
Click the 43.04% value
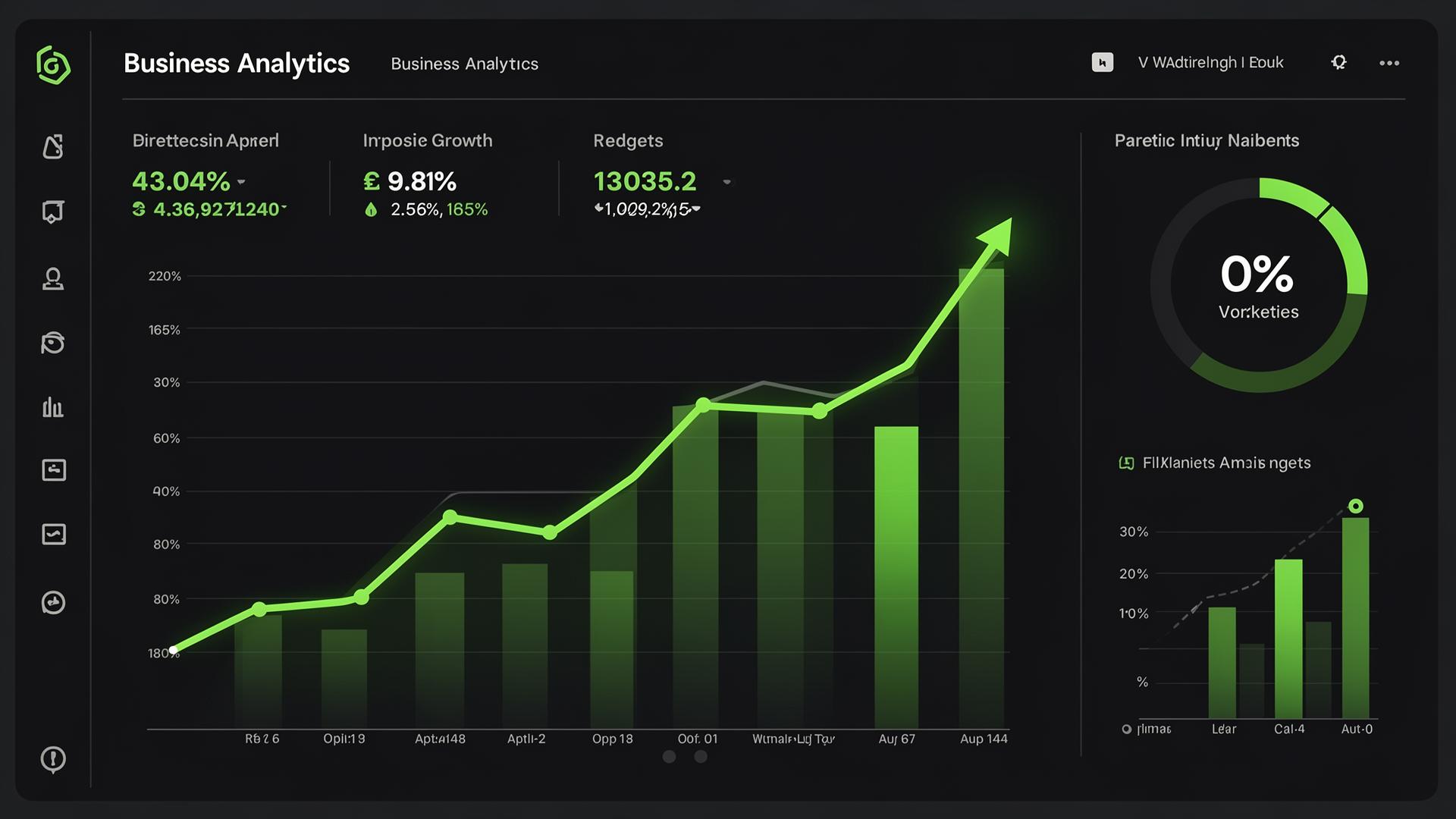point(180,181)
